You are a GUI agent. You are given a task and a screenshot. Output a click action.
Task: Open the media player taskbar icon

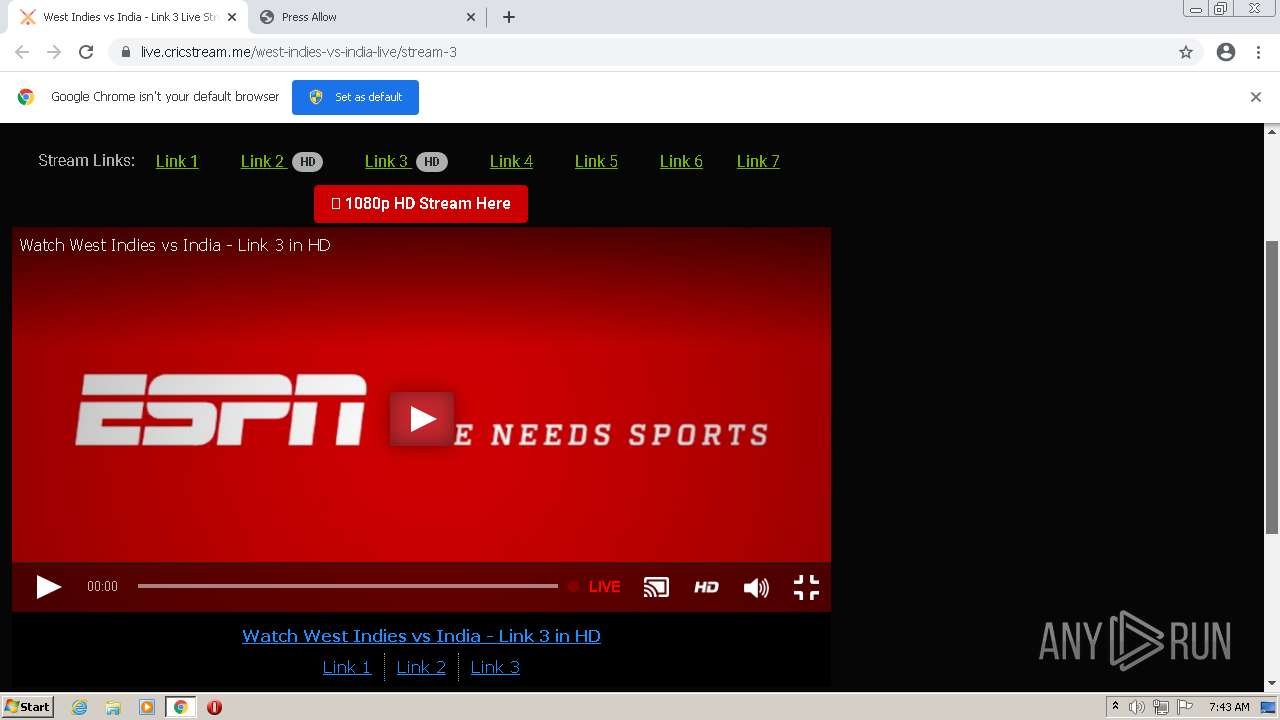(147, 707)
